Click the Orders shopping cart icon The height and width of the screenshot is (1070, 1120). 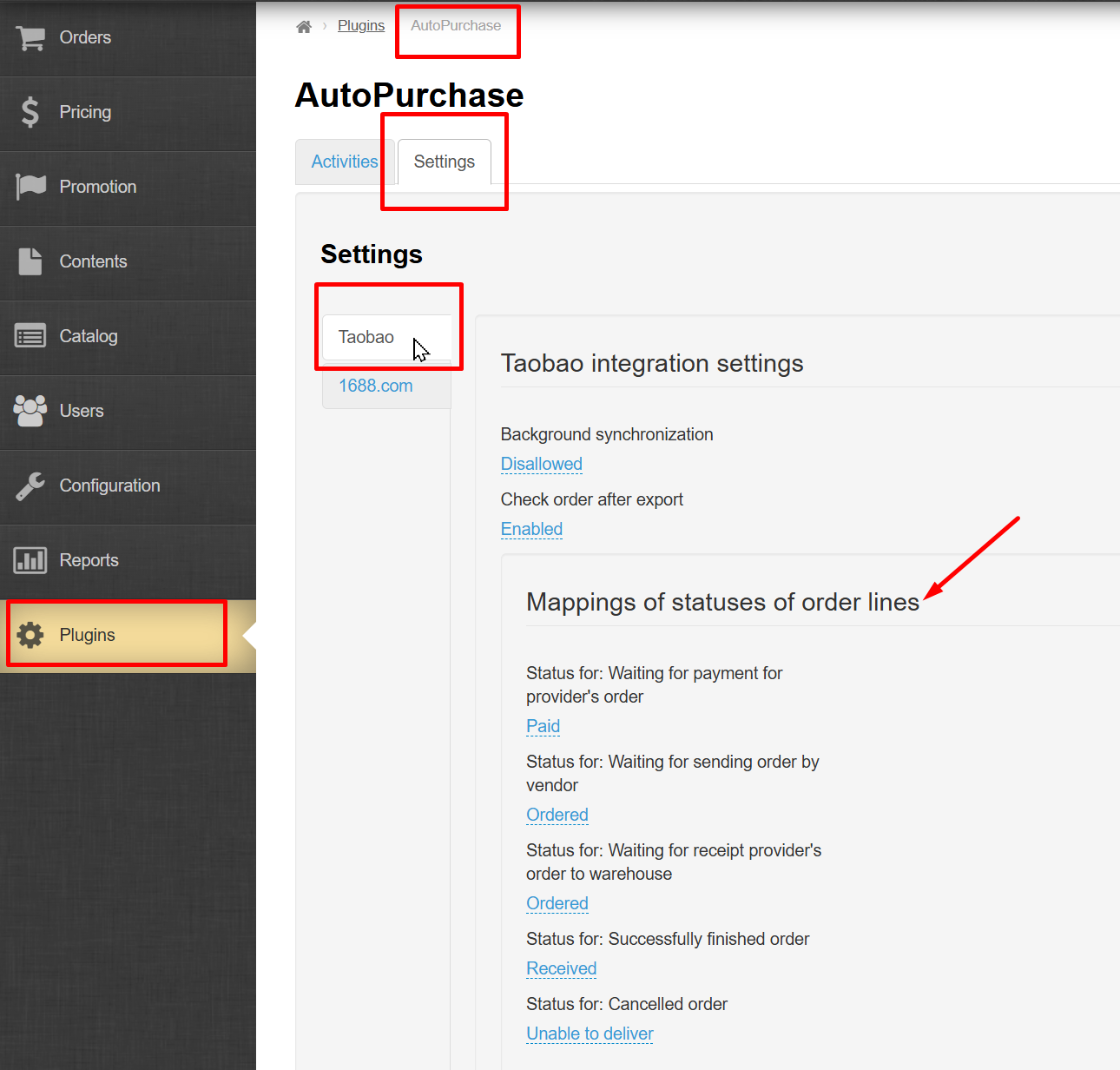[30, 37]
